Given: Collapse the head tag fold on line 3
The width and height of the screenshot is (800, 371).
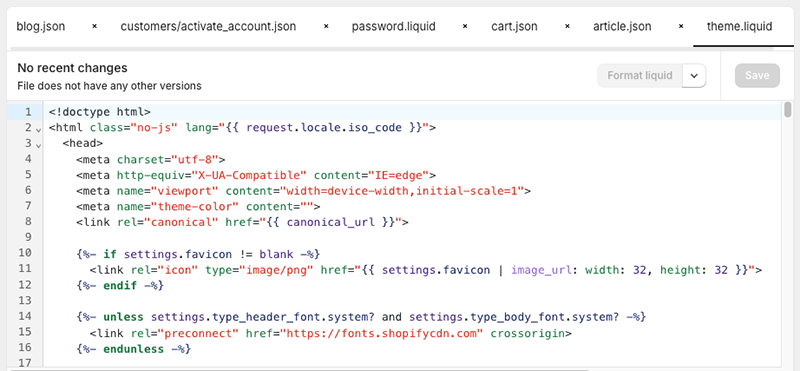Looking at the screenshot, I should pyautogui.click(x=38, y=146).
